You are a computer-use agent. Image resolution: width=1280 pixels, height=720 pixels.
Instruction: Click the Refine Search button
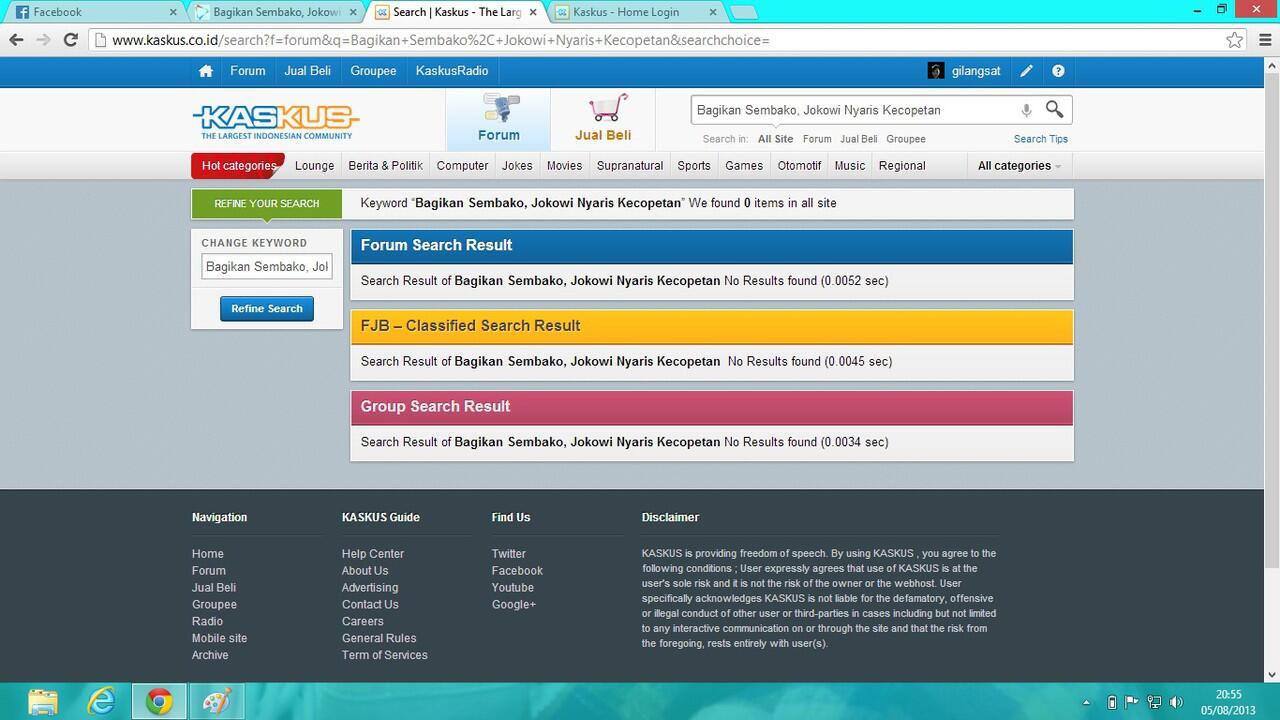(x=267, y=309)
